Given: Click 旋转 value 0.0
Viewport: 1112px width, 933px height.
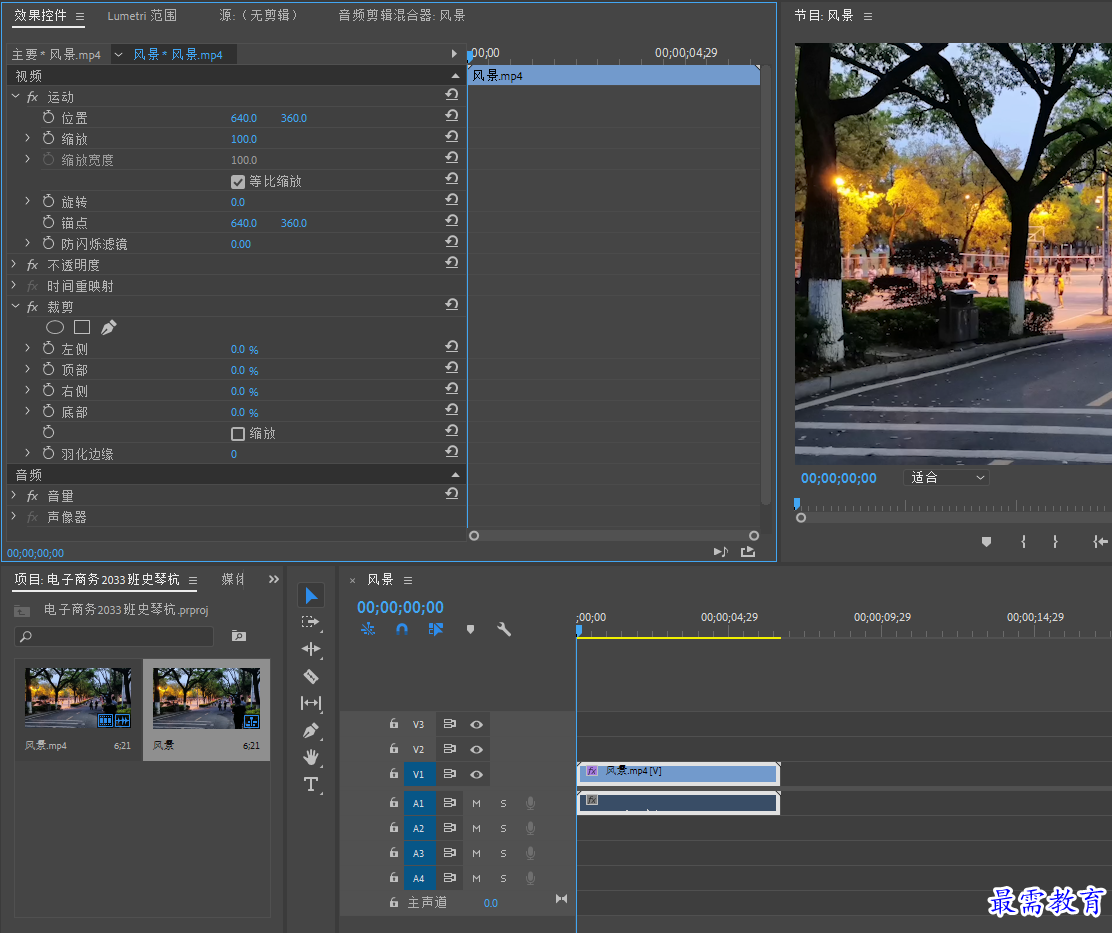Looking at the screenshot, I should 238,202.
